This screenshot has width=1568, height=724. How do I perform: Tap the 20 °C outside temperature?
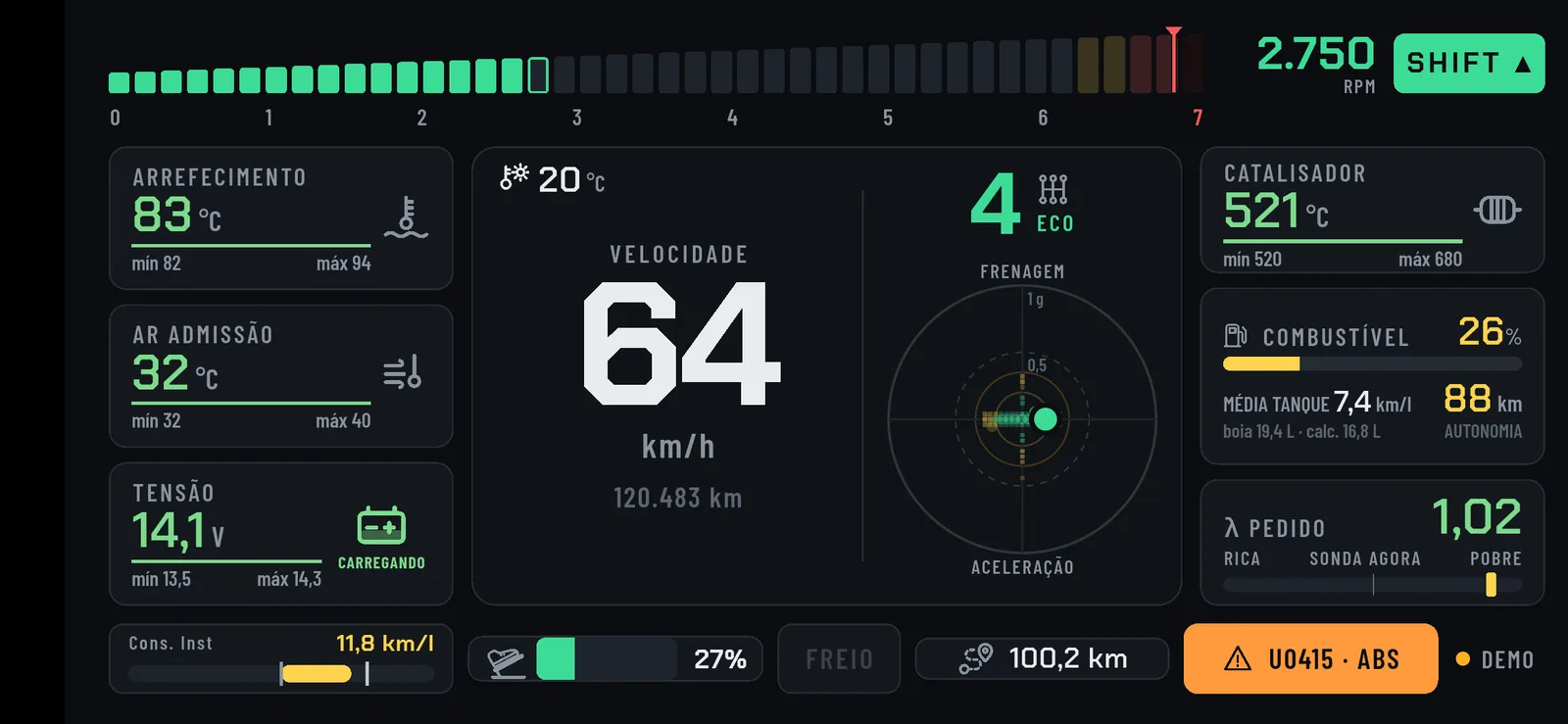point(571,180)
